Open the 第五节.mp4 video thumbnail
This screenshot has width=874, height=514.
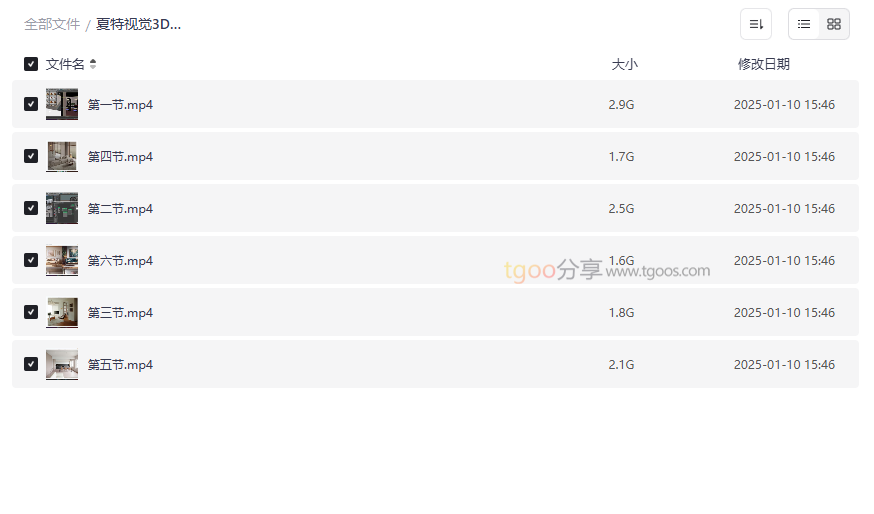point(62,364)
